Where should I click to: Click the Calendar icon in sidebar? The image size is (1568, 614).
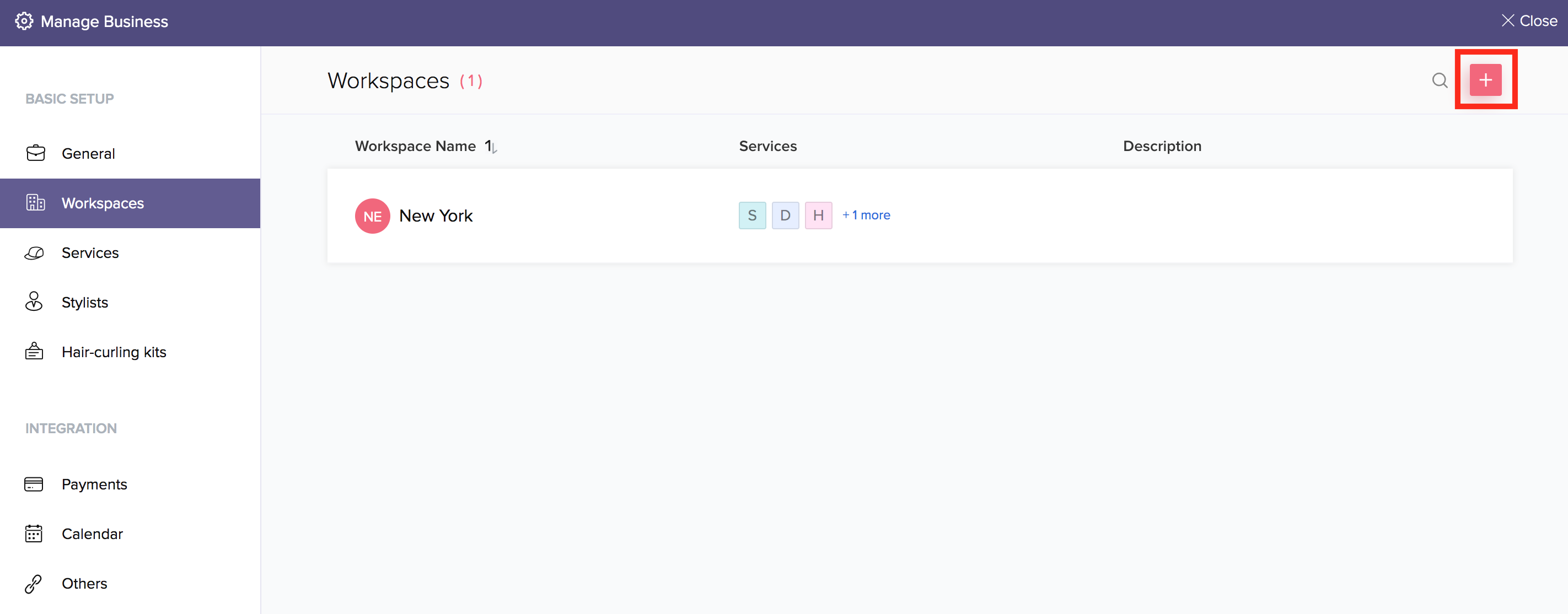coord(34,534)
